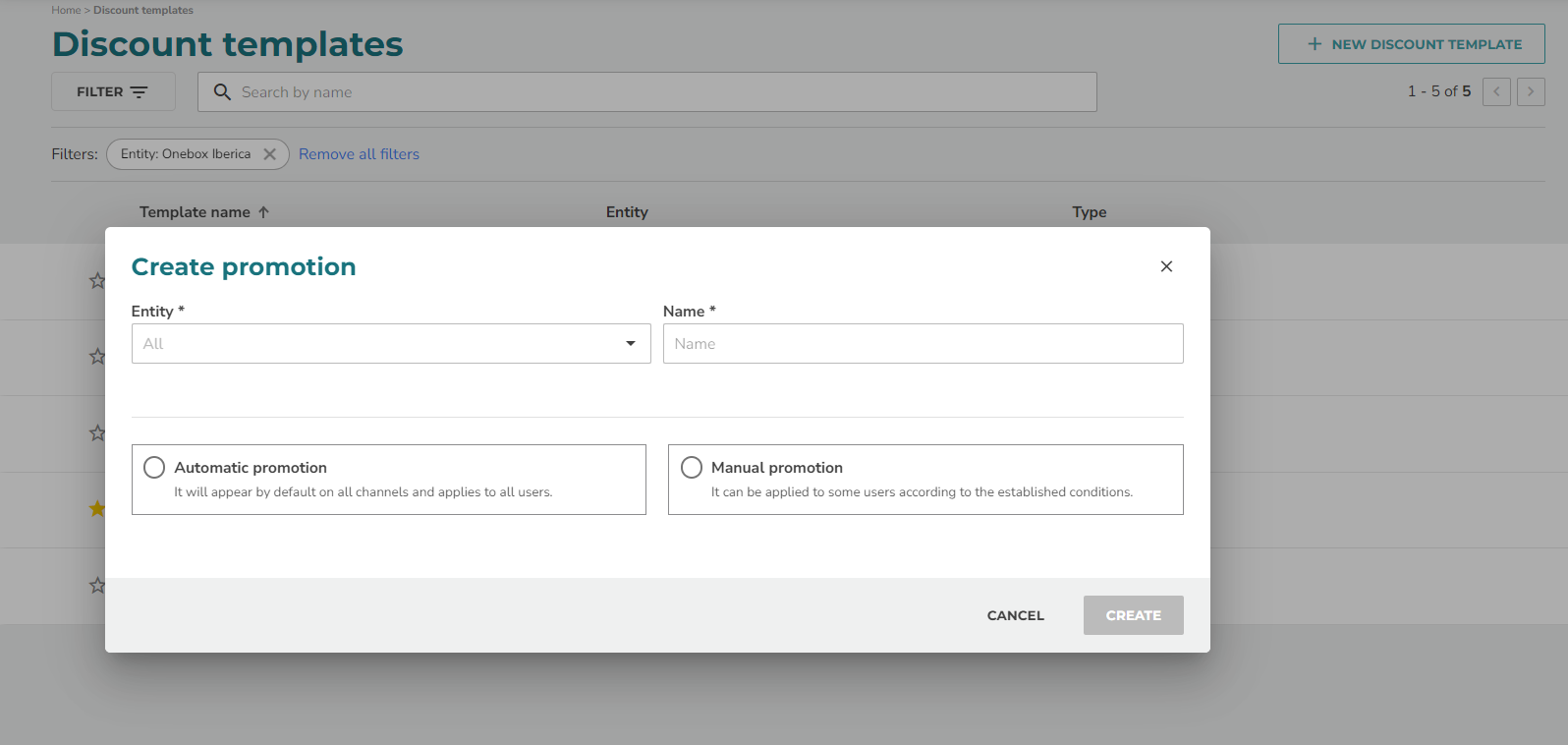This screenshot has width=1568, height=745.
Task: Click New Discount Template button
Action: [x=1411, y=44]
